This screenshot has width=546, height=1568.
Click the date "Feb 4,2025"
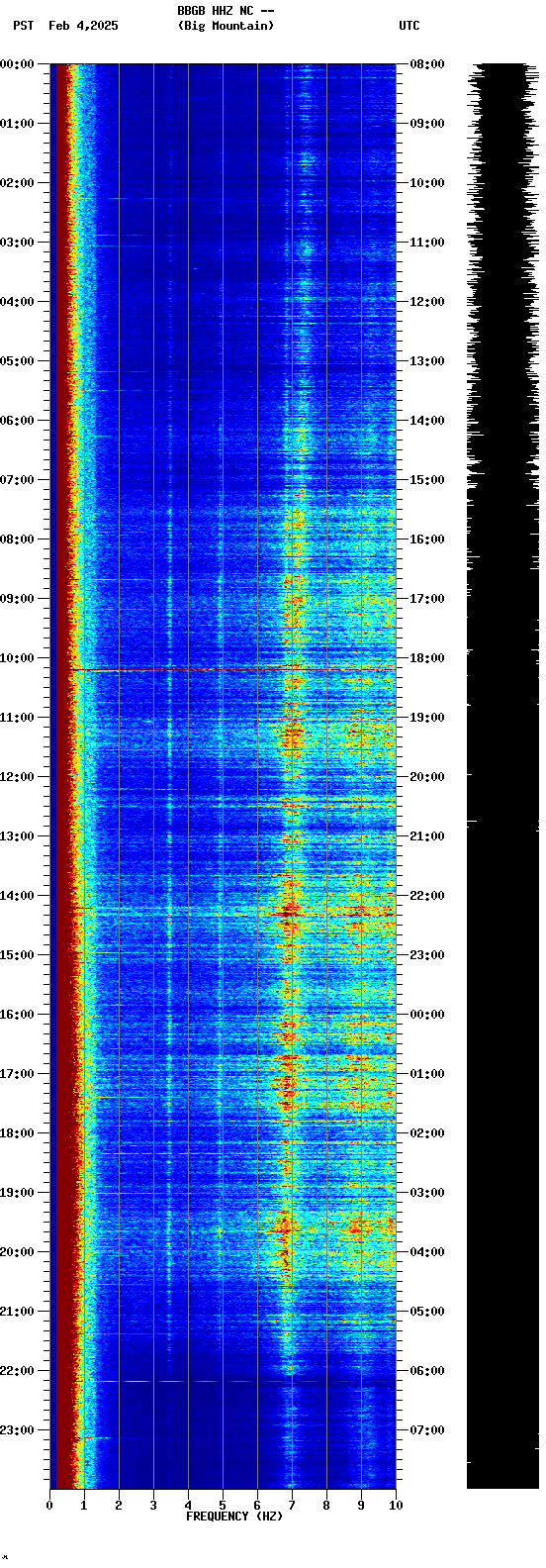(x=83, y=26)
